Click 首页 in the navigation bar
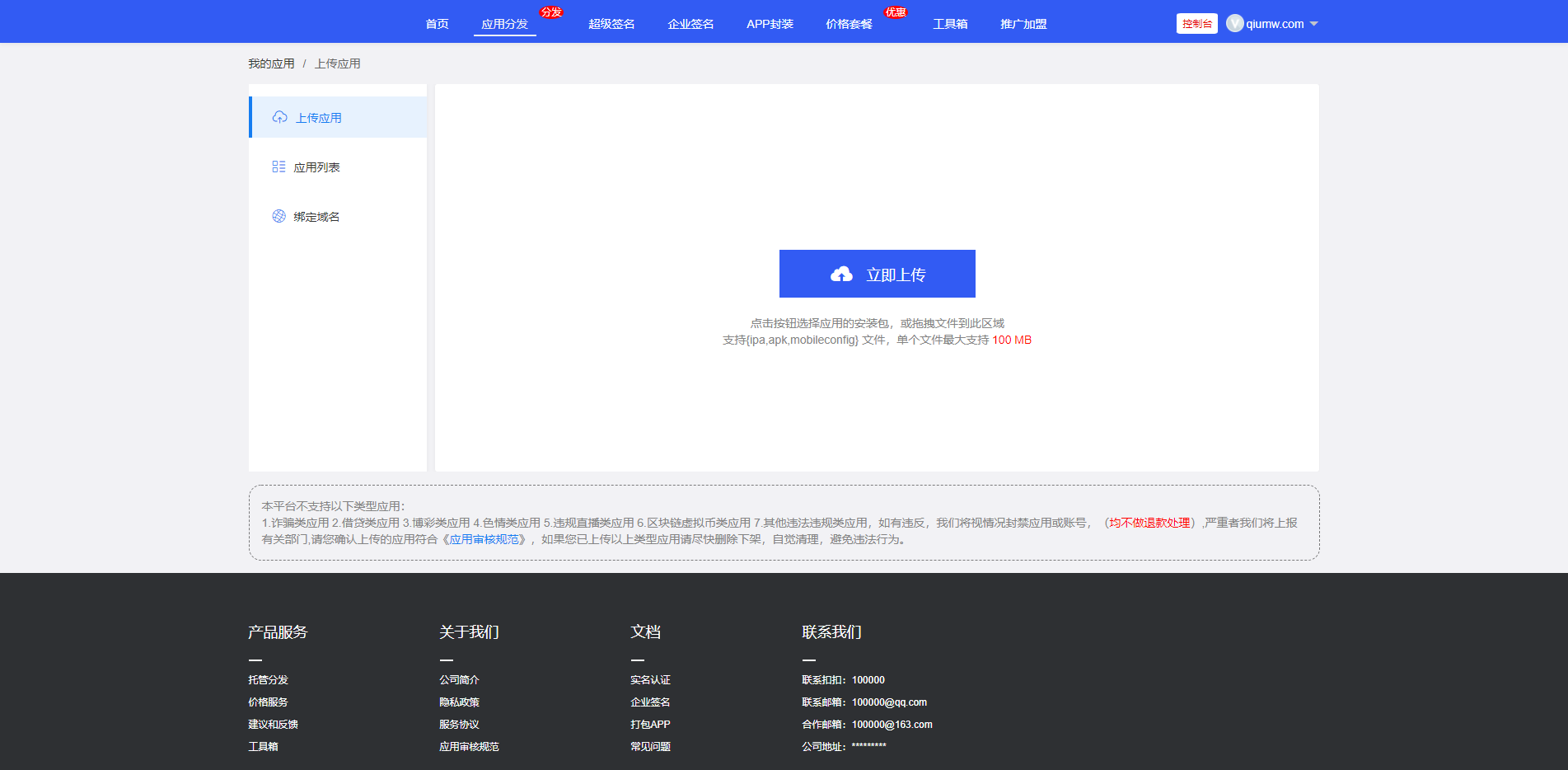Viewport: 1568px width, 770px height. click(437, 24)
